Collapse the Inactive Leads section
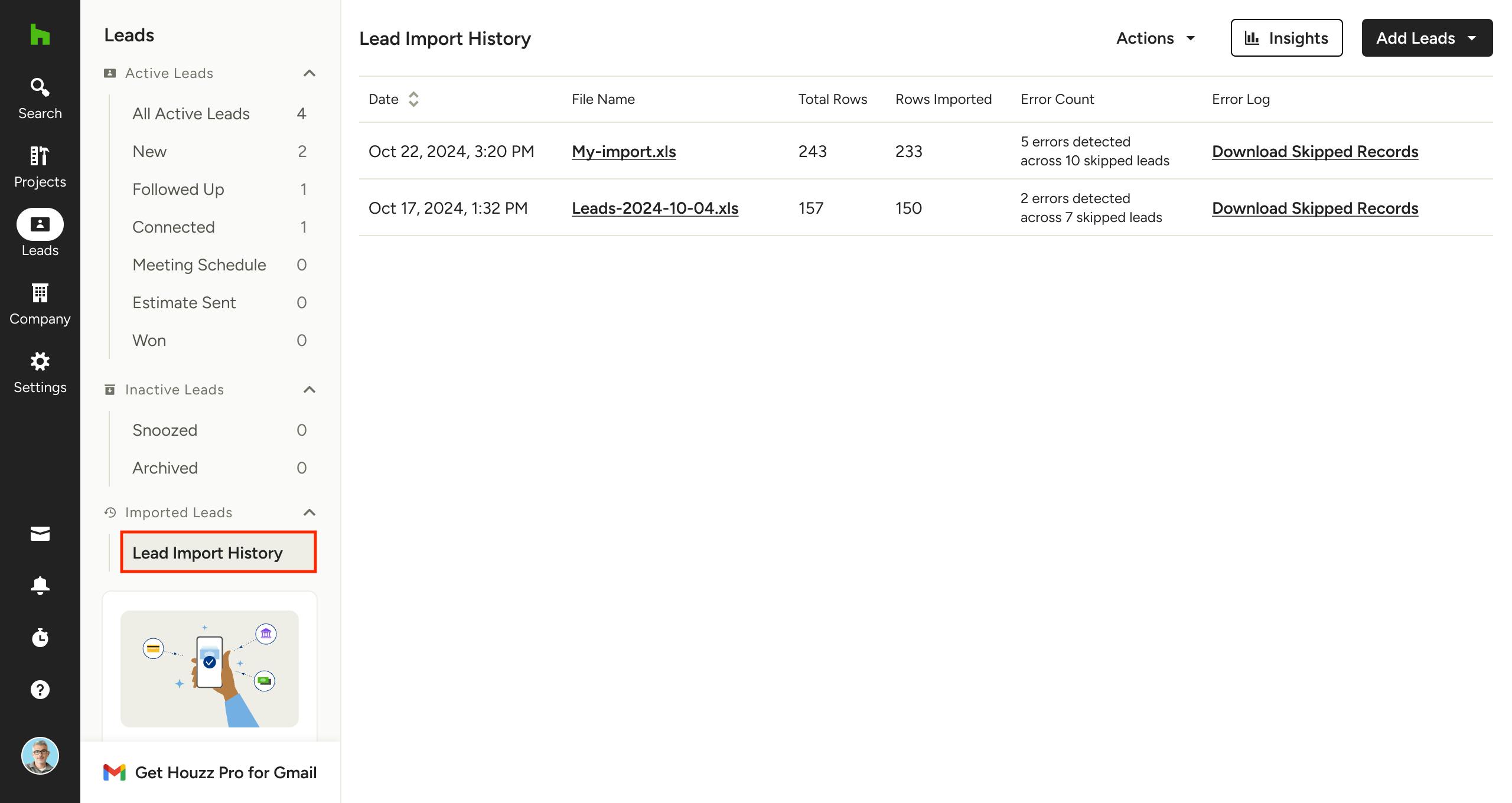The image size is (1512, 803). tap(309, 390)
